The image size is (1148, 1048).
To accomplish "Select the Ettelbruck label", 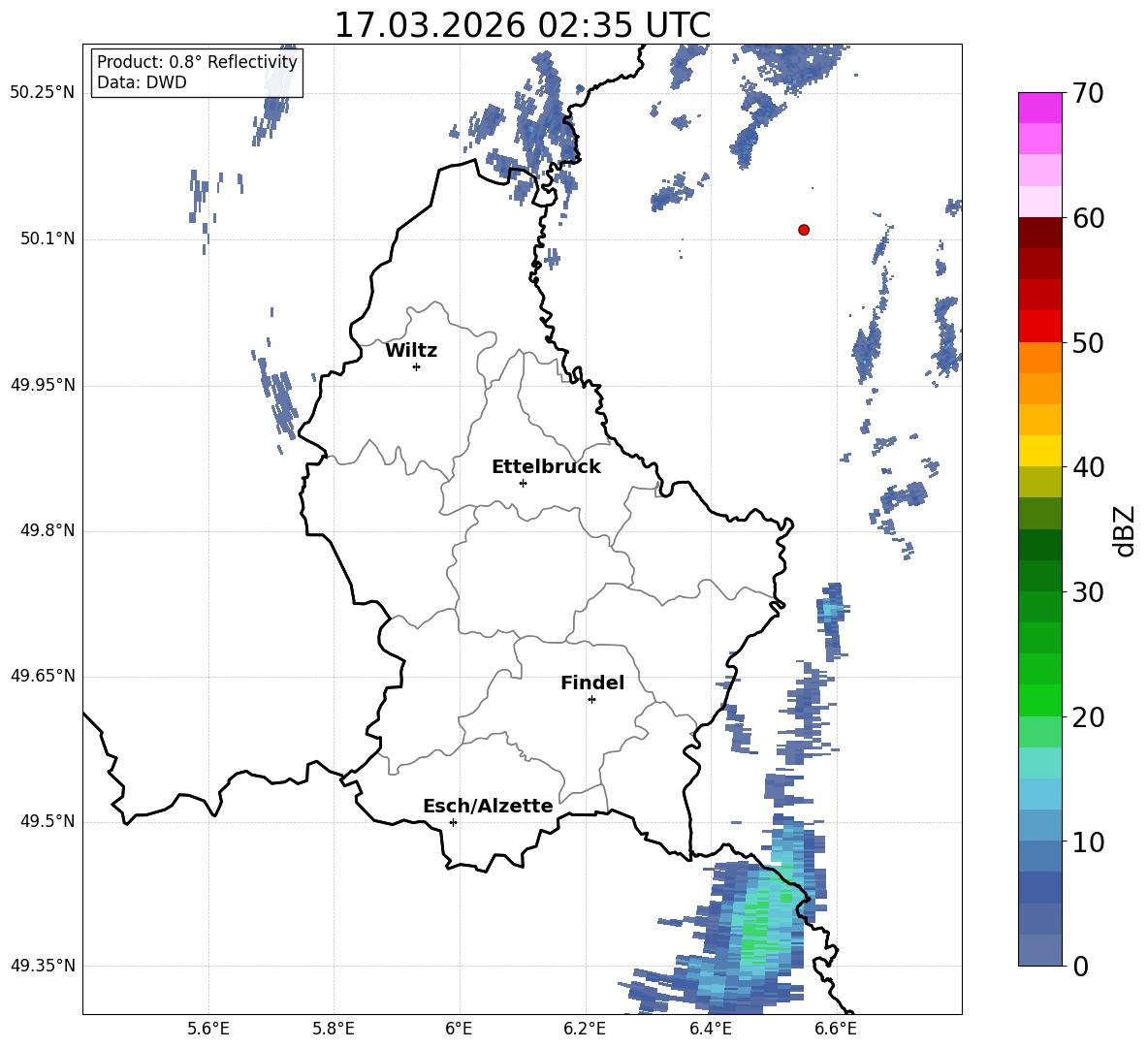I will [546, 467].
